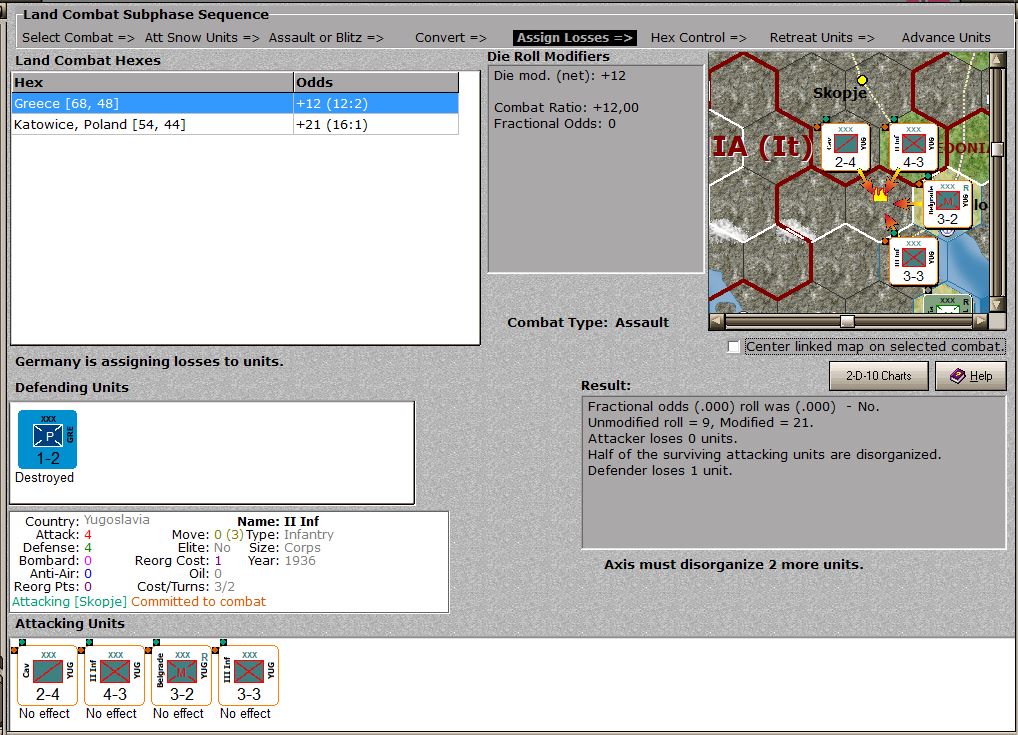Click the Skopje city marker on the map
Screen dimensions: 1018x735
click(862, 81)
